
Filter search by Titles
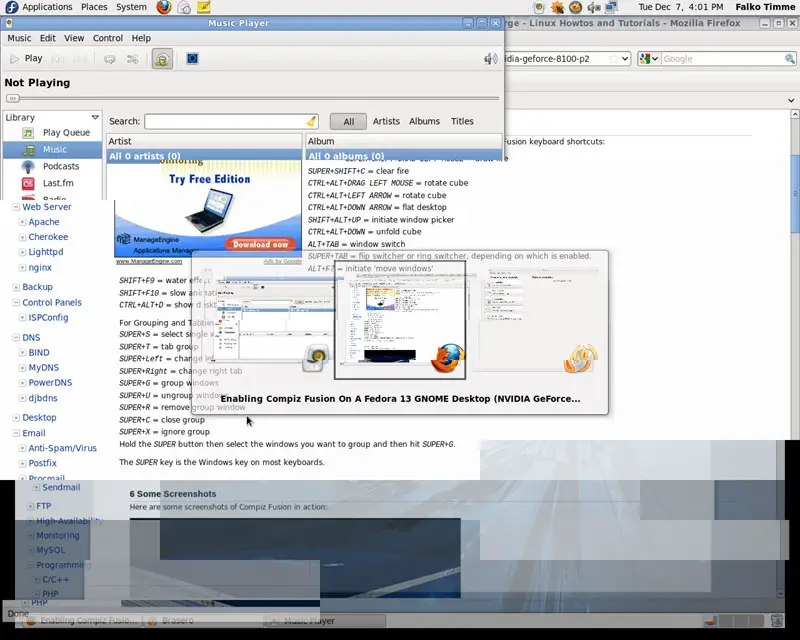462,121
